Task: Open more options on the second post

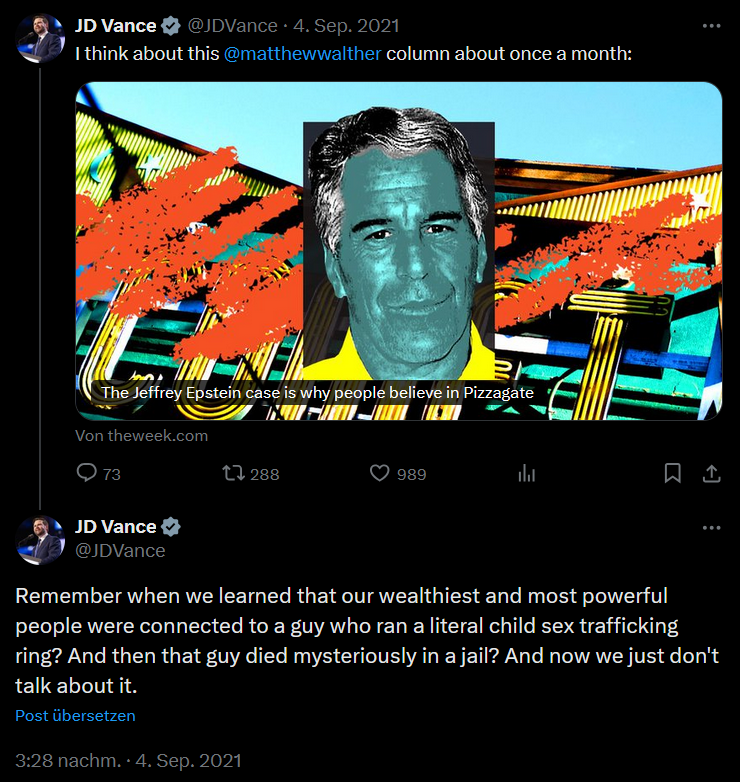Action: click(712, 528)
